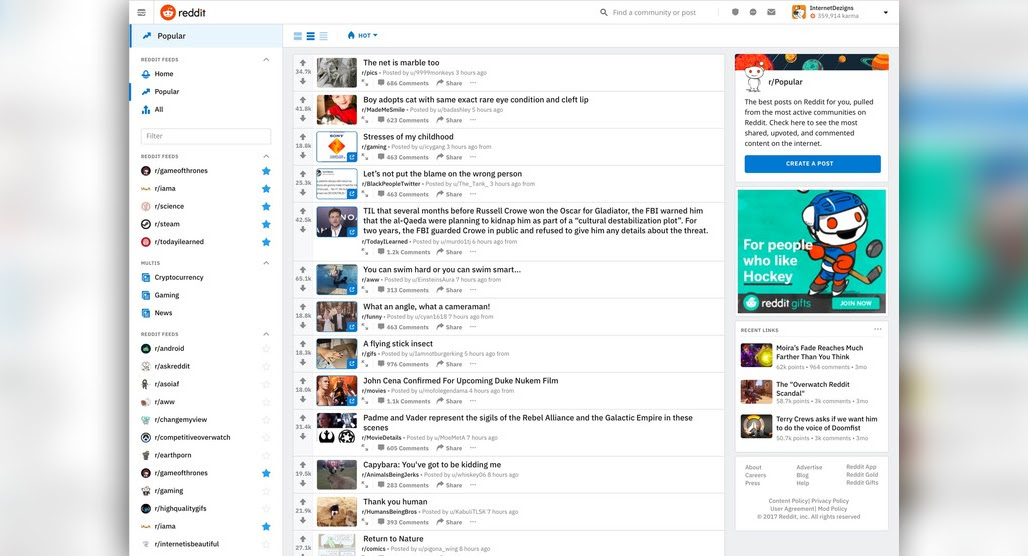Image resolution: width=1028 pixels, height=556 pixels.
Task: Collapse the favorites feeds section chevron
Action: [x=266, y=157]
